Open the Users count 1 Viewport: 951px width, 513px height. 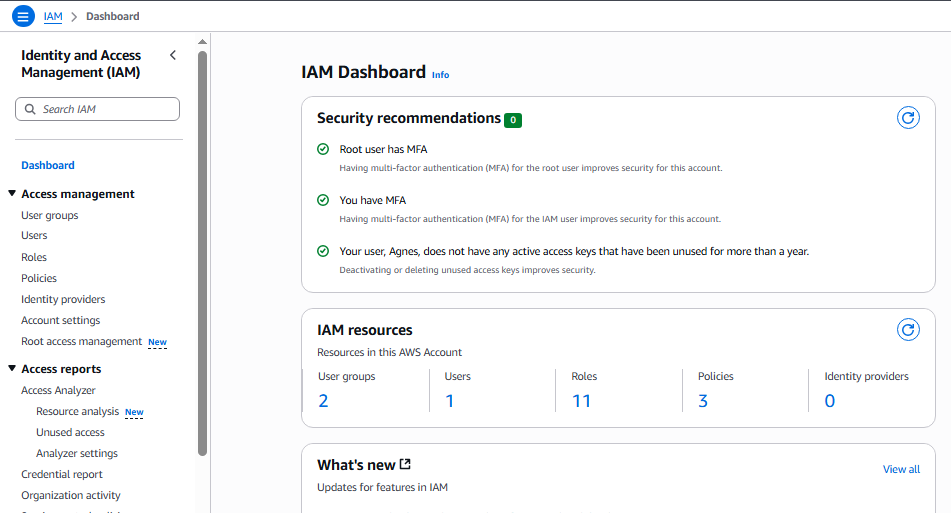pos(449,401)
